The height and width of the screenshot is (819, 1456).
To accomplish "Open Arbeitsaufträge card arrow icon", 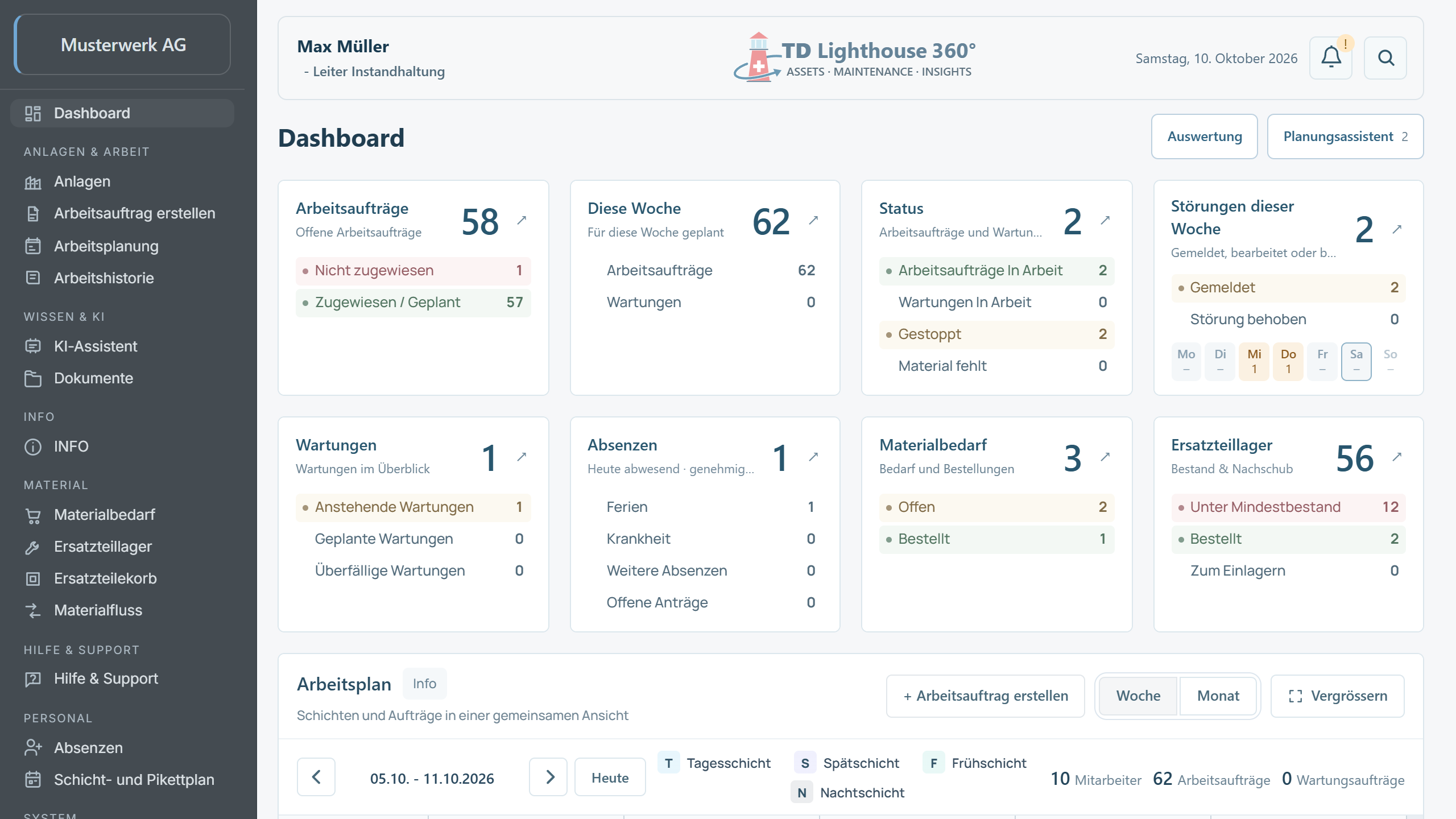I will pos(522,220).
